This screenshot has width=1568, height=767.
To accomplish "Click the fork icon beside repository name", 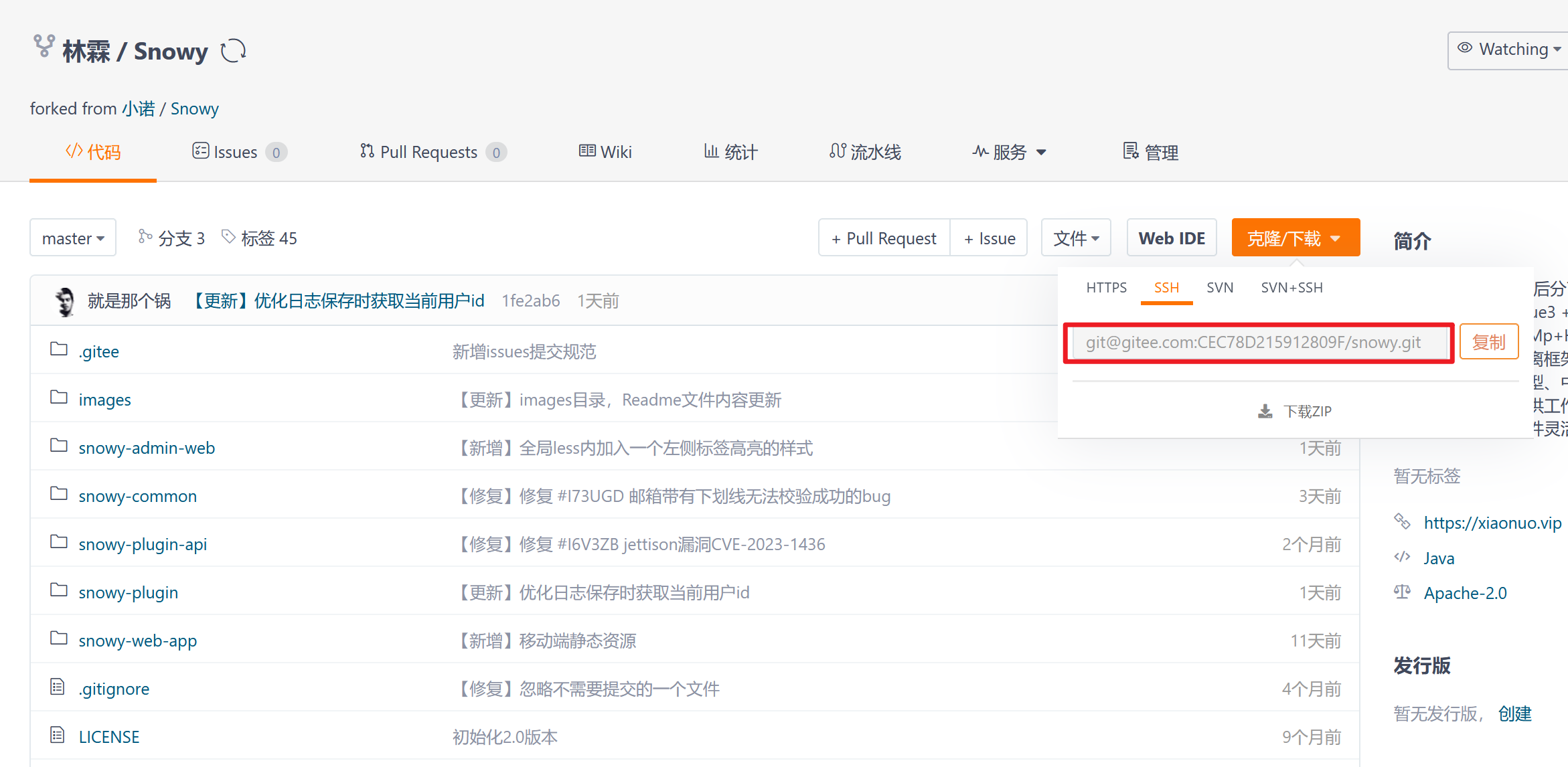I will (x=44, y=46).
